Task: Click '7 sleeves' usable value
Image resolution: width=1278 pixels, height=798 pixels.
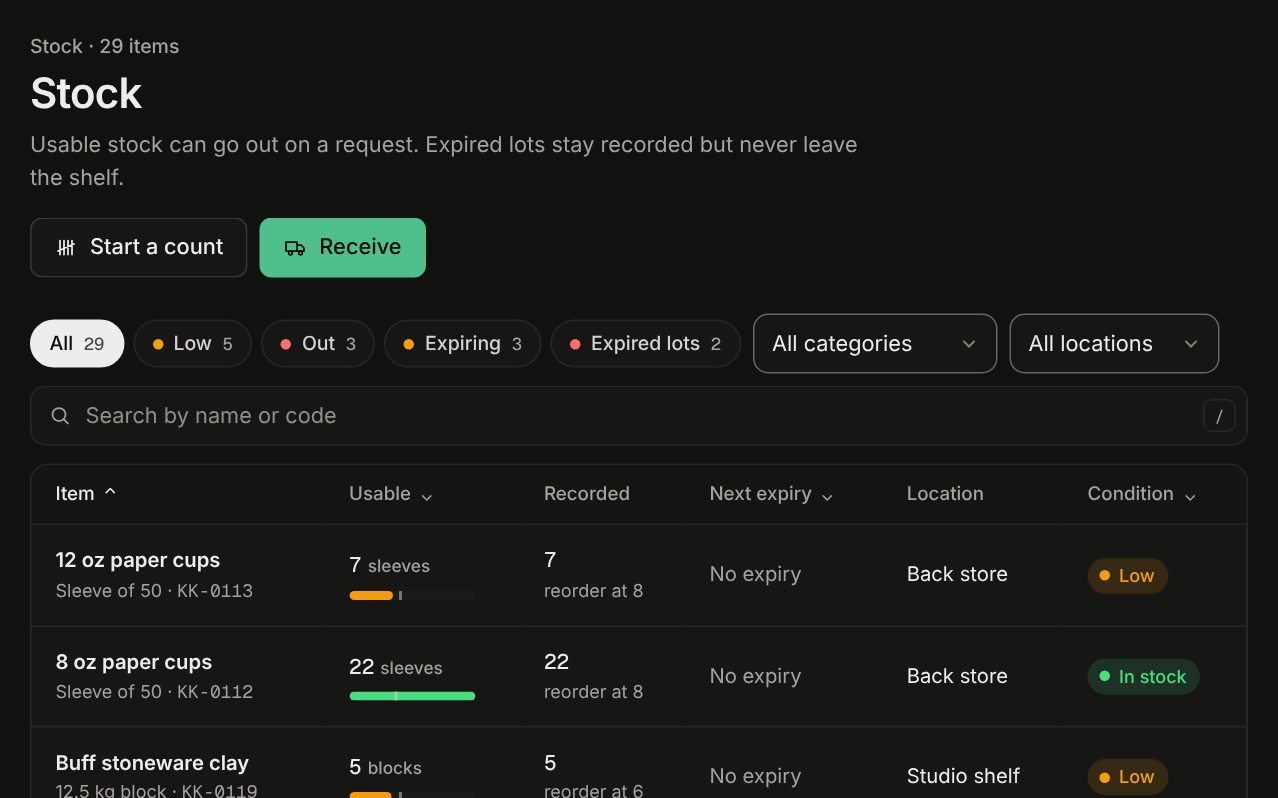Action: pos(389,566)
